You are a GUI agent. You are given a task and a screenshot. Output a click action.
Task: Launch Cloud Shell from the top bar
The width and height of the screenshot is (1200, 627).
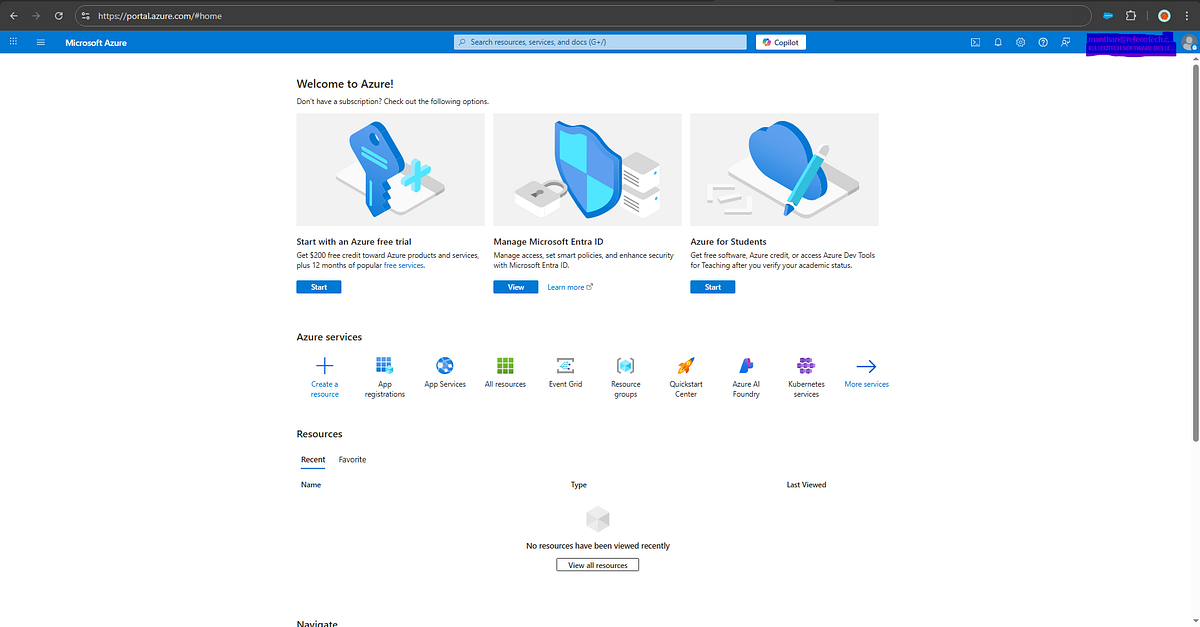pyautogui.click(x=974, y=42)
